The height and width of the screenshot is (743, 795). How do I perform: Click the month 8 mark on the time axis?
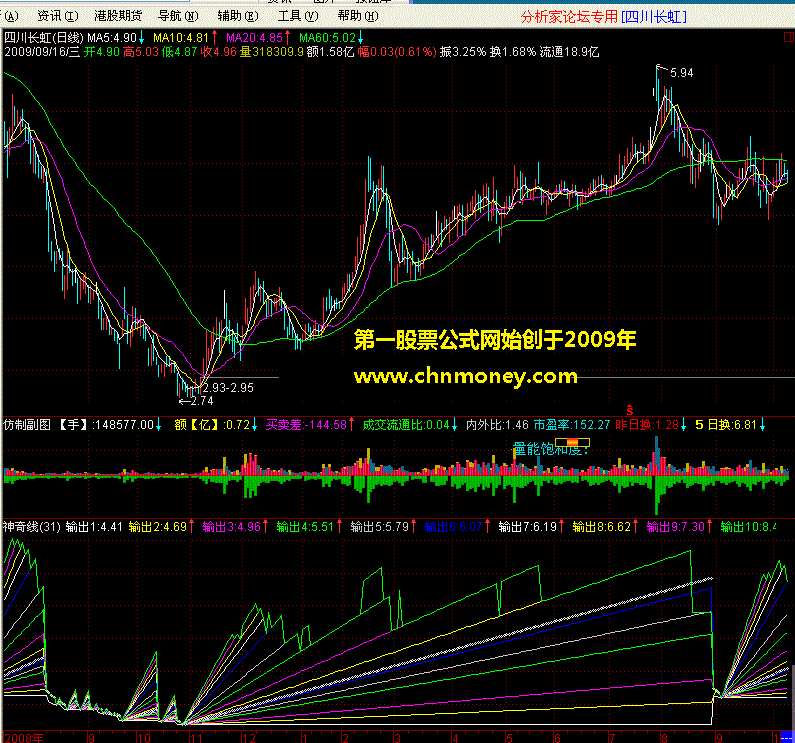664,737
